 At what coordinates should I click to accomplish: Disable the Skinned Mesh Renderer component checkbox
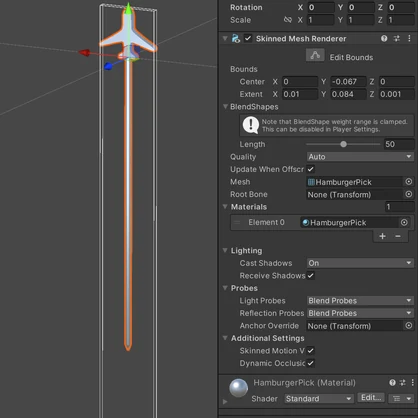(248, 38)
